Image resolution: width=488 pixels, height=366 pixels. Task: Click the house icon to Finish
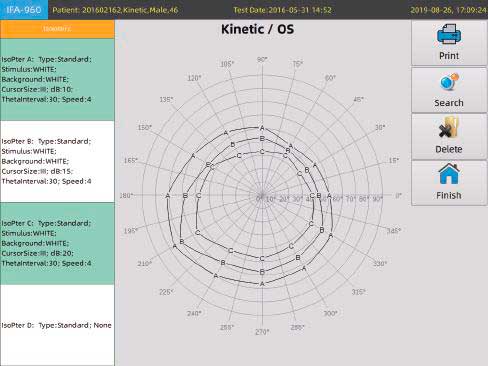449,174
